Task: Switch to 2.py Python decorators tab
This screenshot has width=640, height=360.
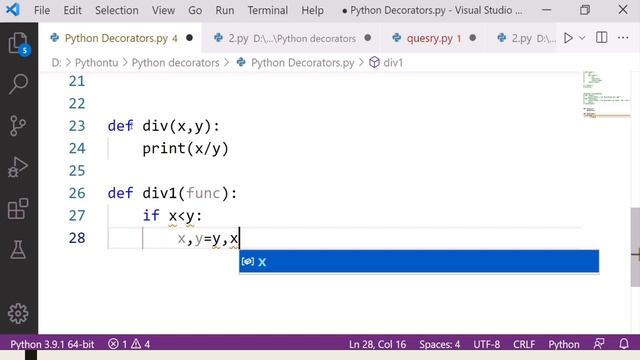Action: coord(291,38)
